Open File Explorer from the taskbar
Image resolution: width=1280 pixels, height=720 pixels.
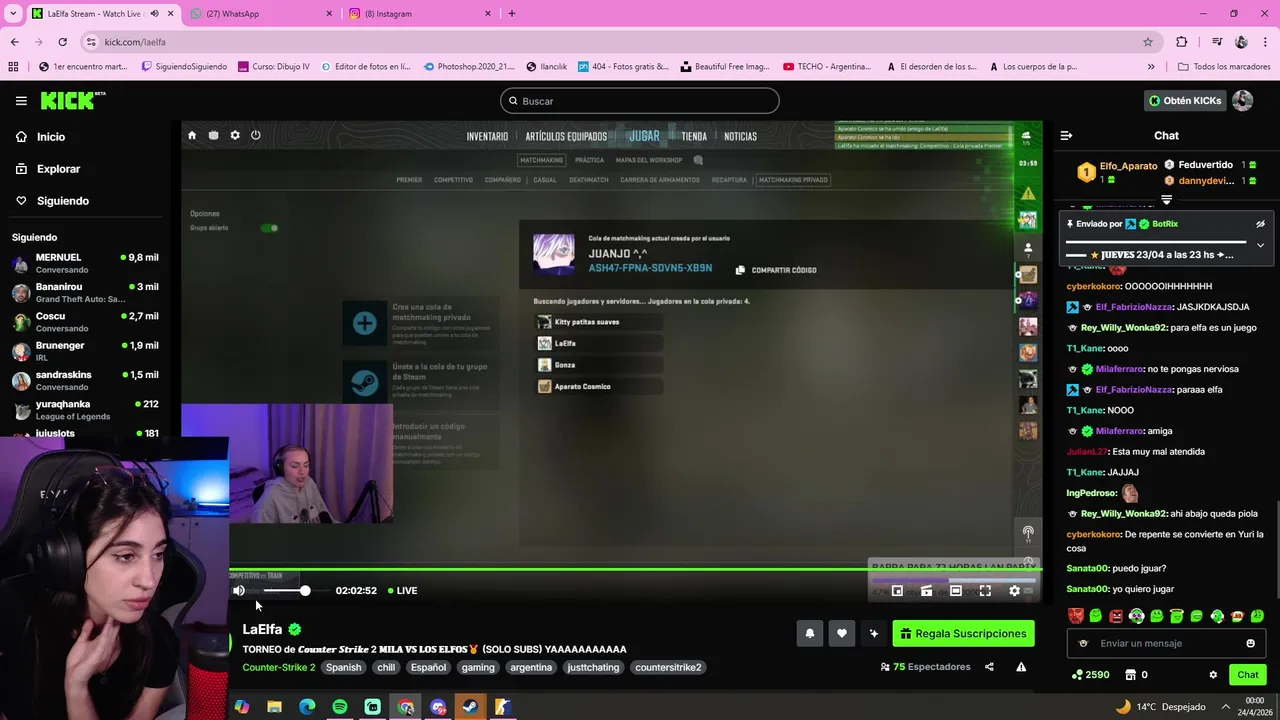274,707
